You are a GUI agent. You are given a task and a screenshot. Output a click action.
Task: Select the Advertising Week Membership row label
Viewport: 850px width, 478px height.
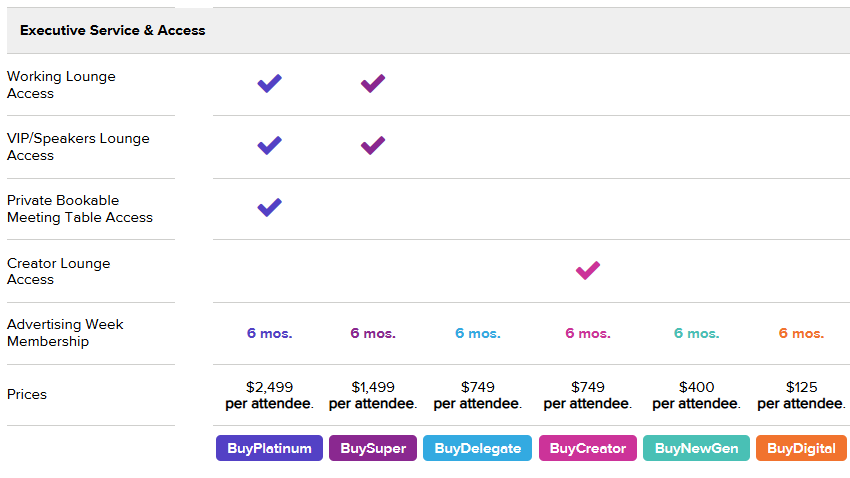[x=65, y=333]
